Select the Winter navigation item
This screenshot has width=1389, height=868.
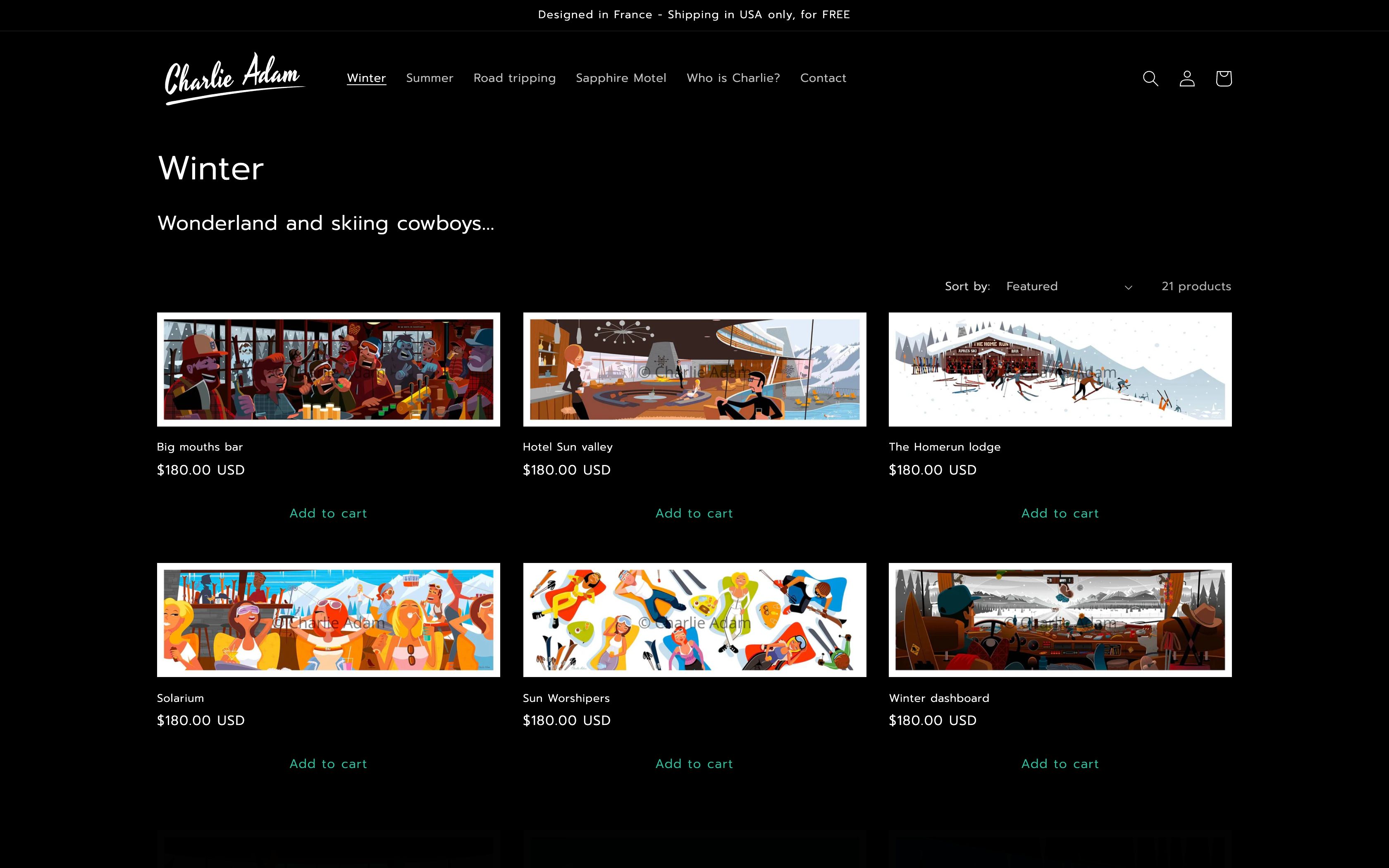coord(367,78)
